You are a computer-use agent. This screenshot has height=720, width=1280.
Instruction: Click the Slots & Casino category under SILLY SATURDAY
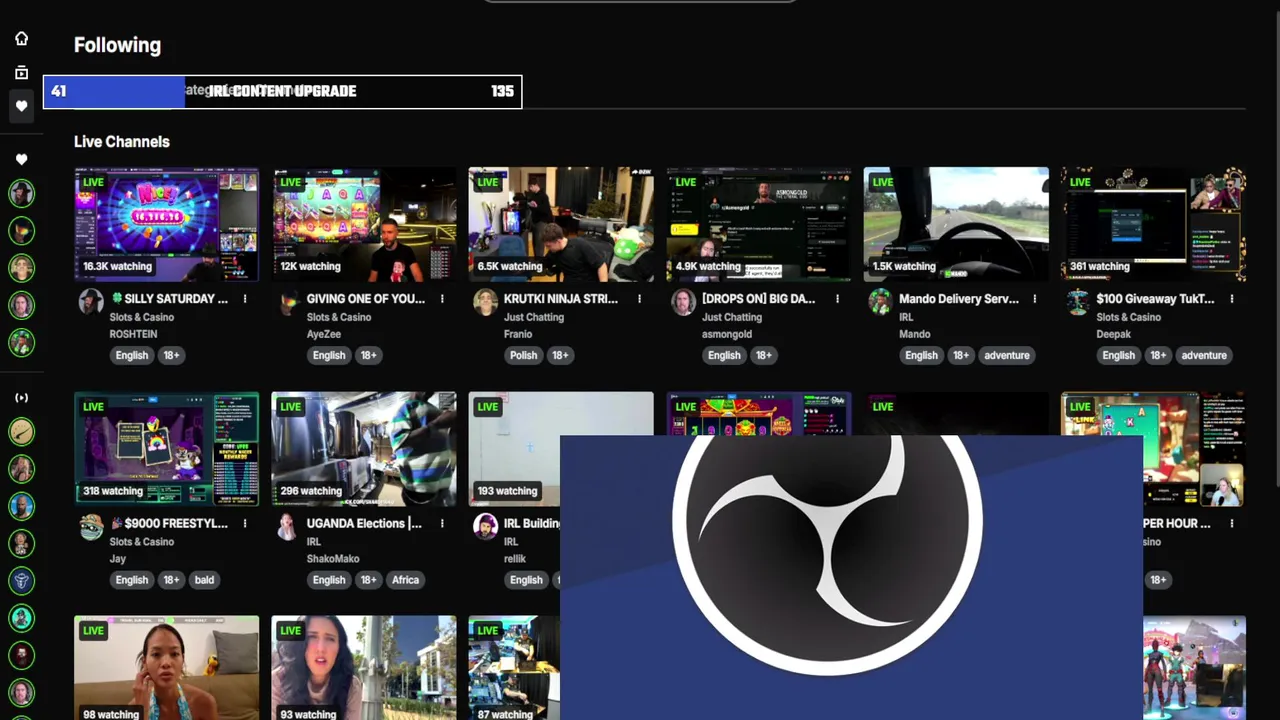(141, 317)
